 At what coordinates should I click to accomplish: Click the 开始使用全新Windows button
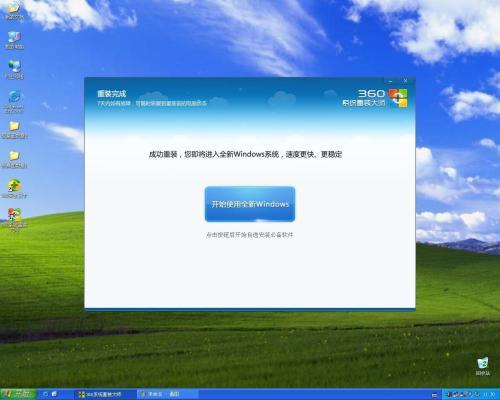(x=250, y=204)
